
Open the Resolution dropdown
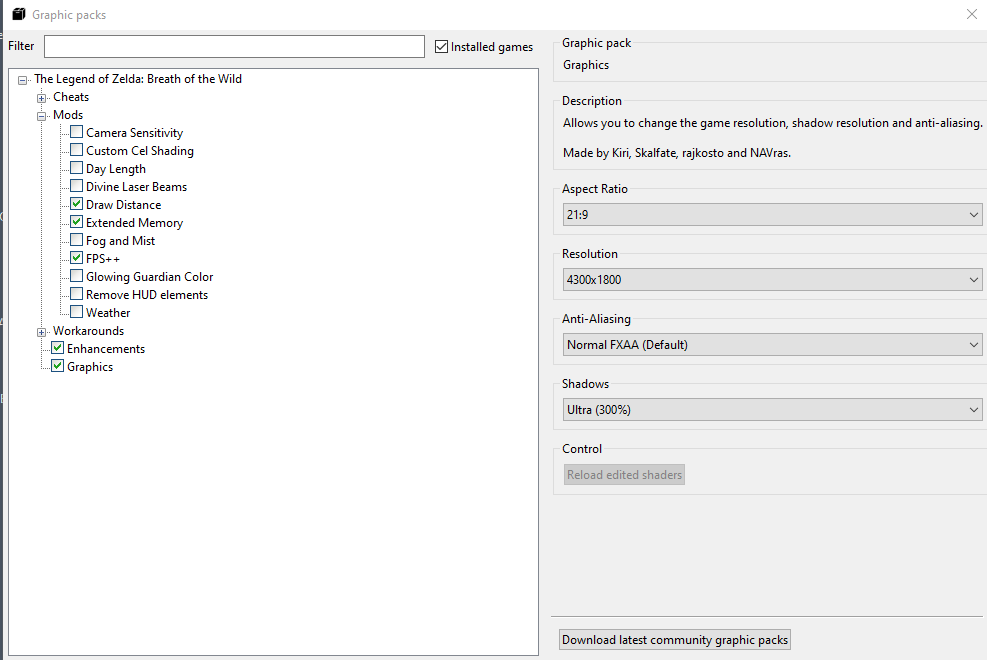tap(772, 279)
